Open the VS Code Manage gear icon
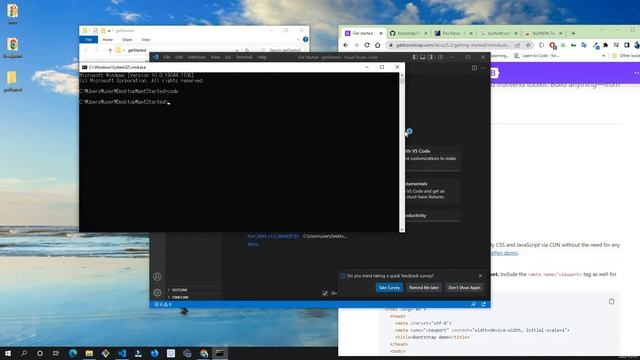Screen dimensions: 640x360 157,292
